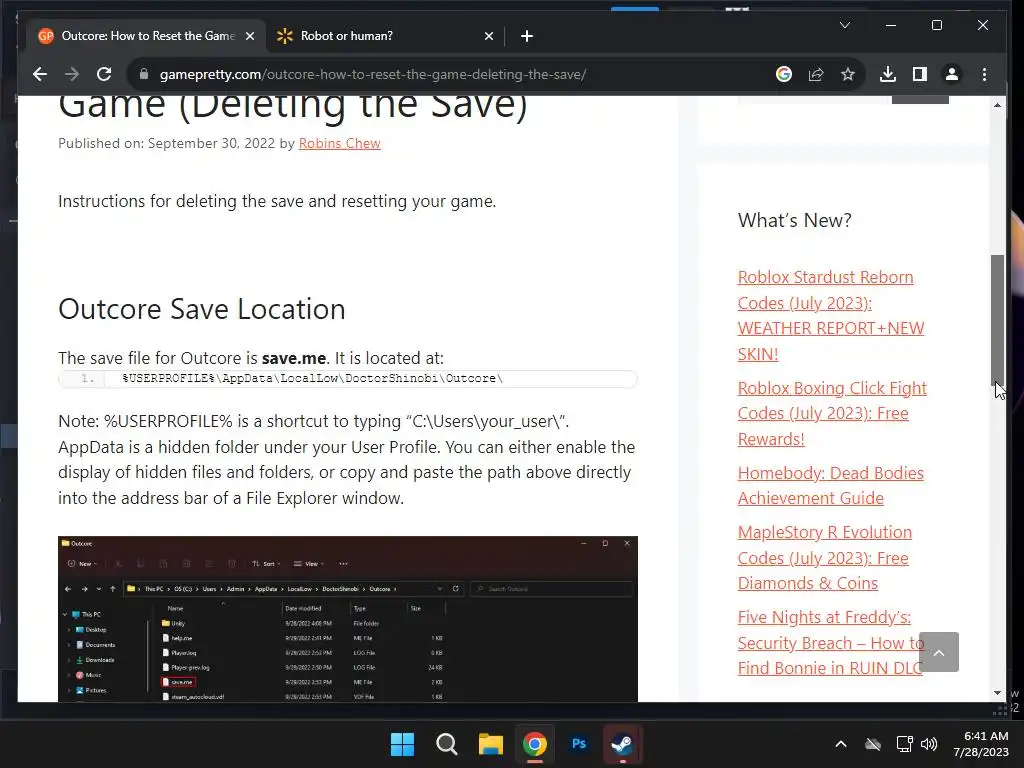Click the save location code path
Viewport: 1024px width, 768px height.
(312, 379)
